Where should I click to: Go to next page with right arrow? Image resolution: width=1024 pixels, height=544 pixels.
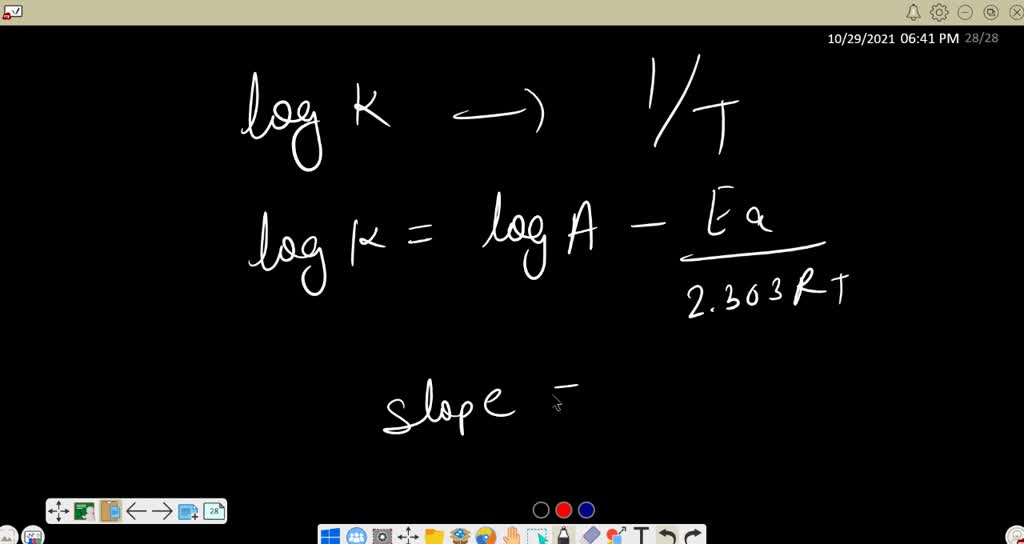tap(162, 511)
